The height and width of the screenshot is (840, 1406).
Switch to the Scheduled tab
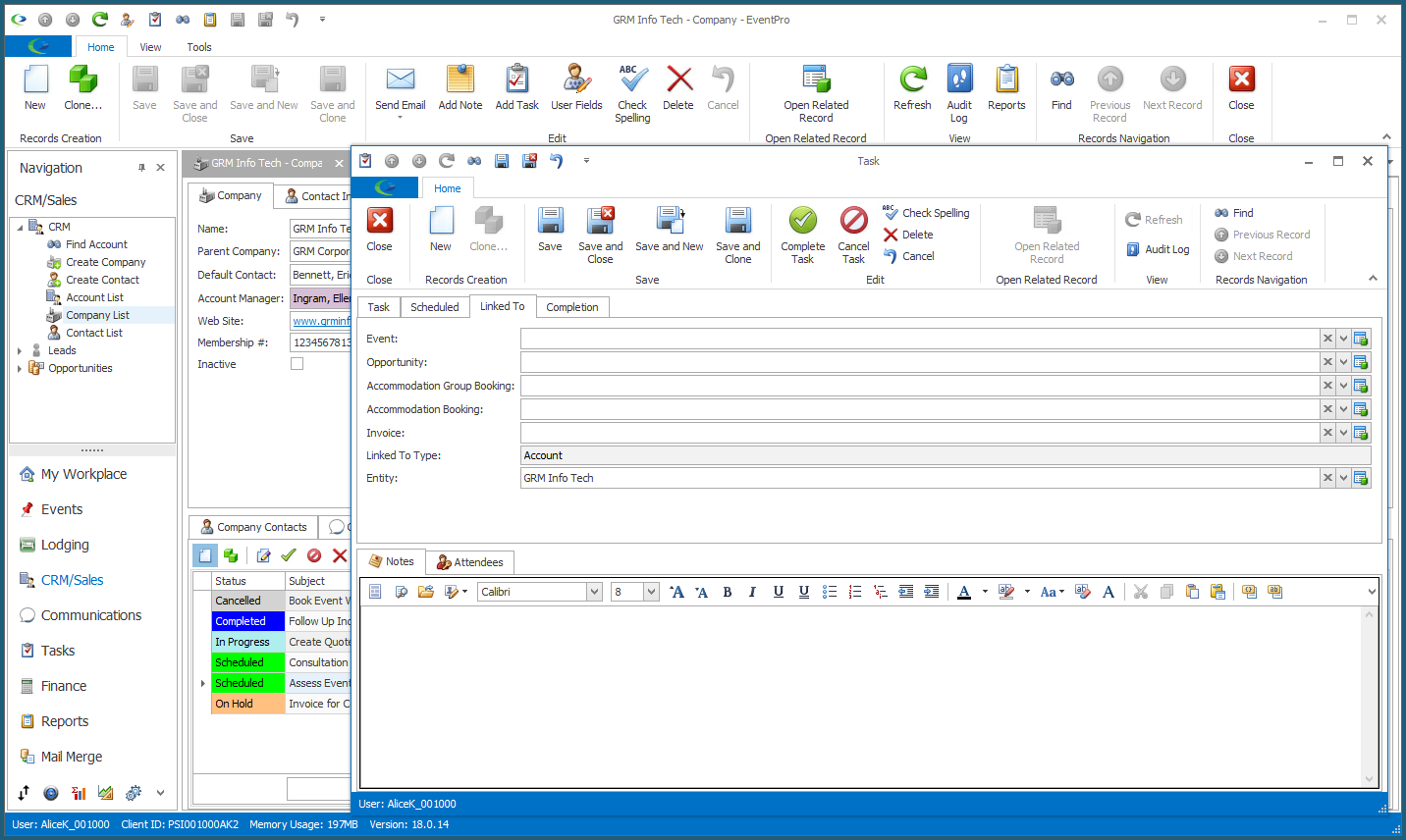coord(434,307)
